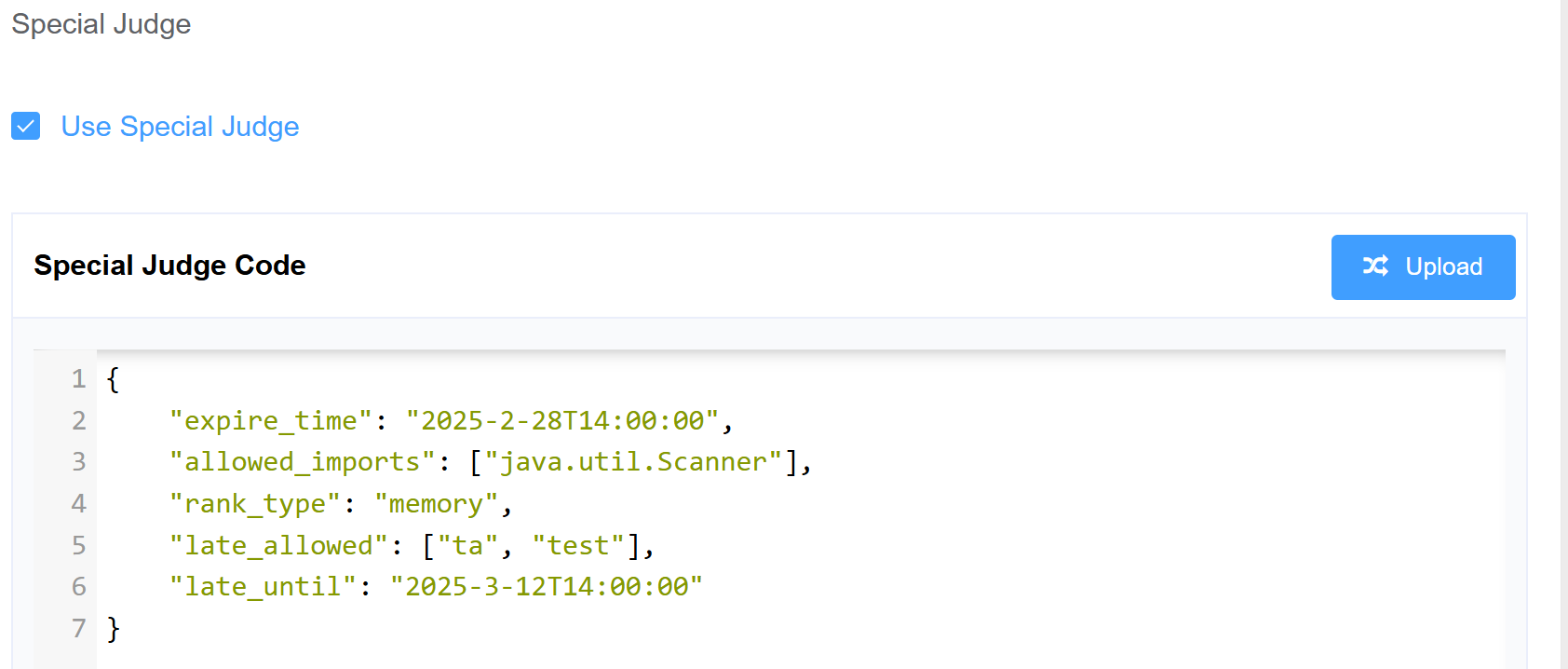
Task: Click the Special Judge Code heading
Action: [x=169, y=266]
